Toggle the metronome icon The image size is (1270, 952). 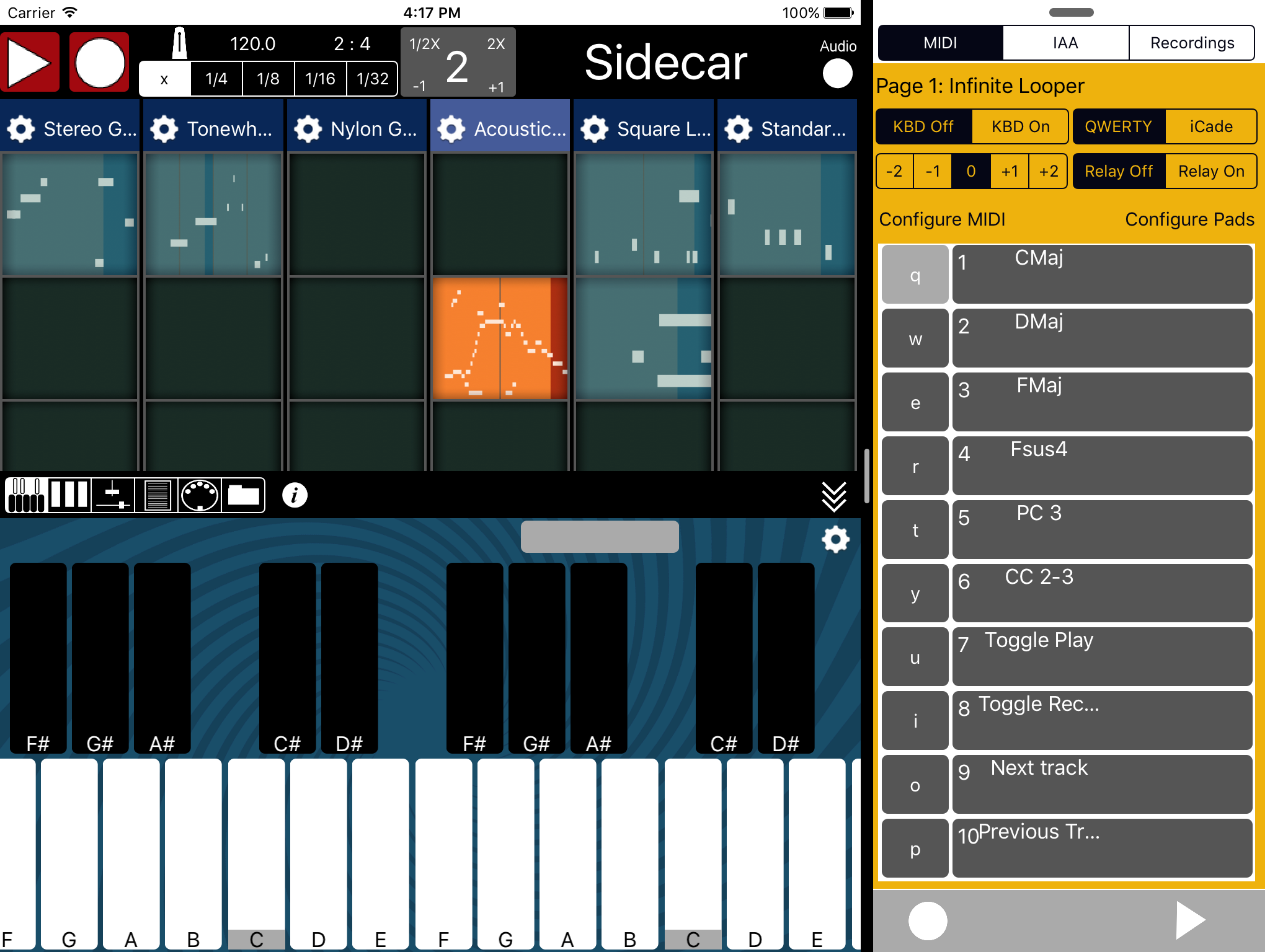[179, 43]
